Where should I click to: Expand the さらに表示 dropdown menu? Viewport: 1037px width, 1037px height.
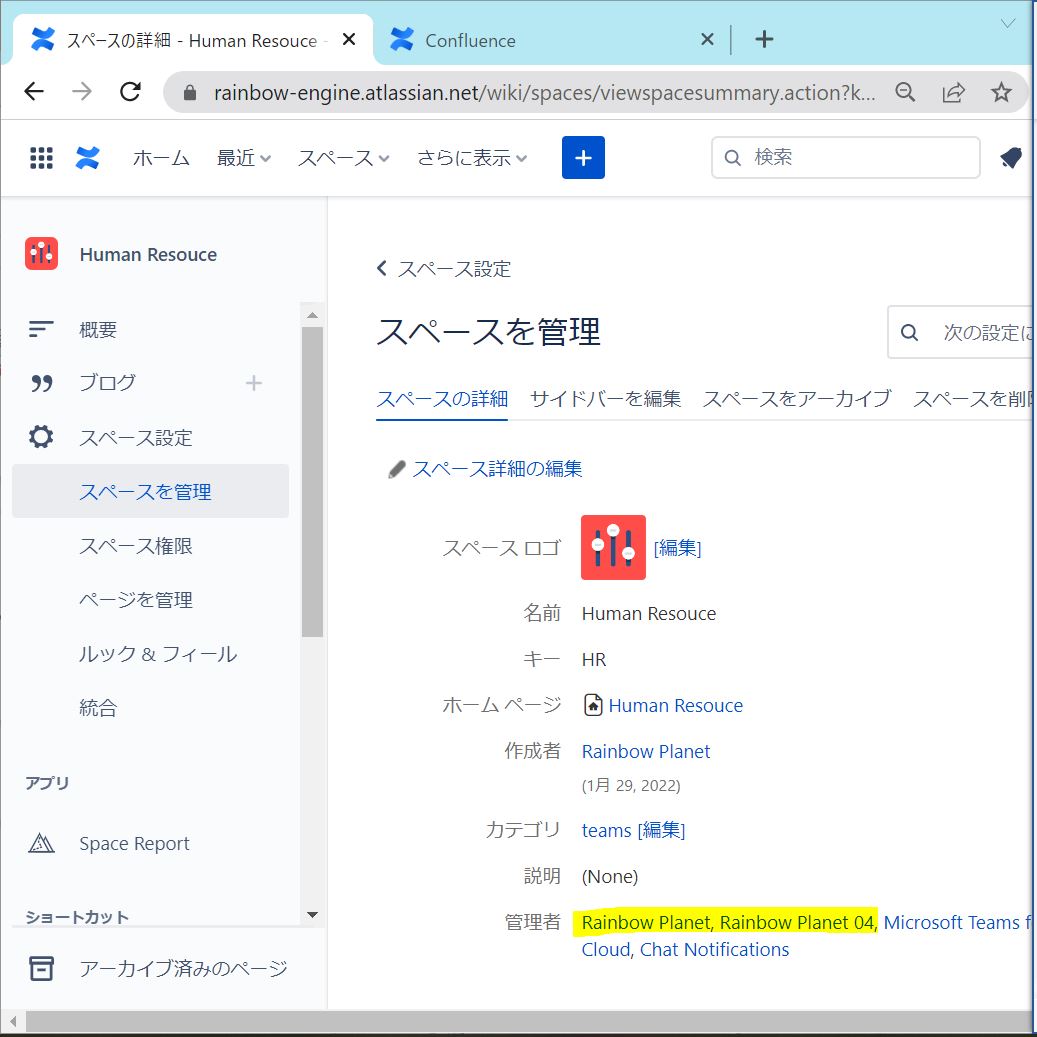(472, 158)
